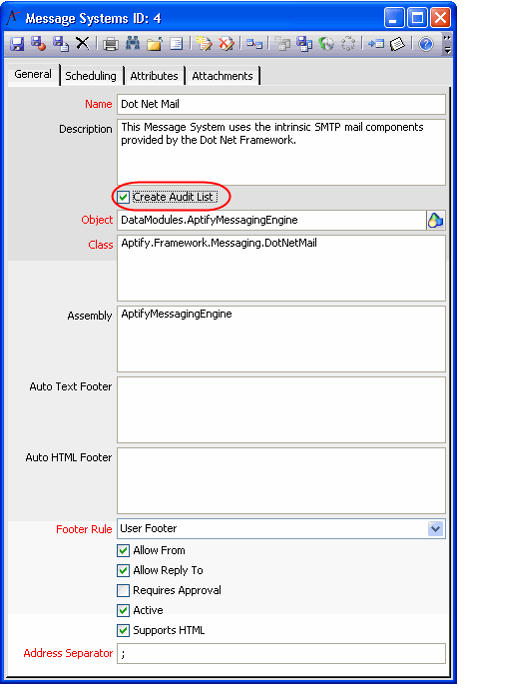Click the grayed stacked windows icon
529x691 pixels.
(283, 44)
